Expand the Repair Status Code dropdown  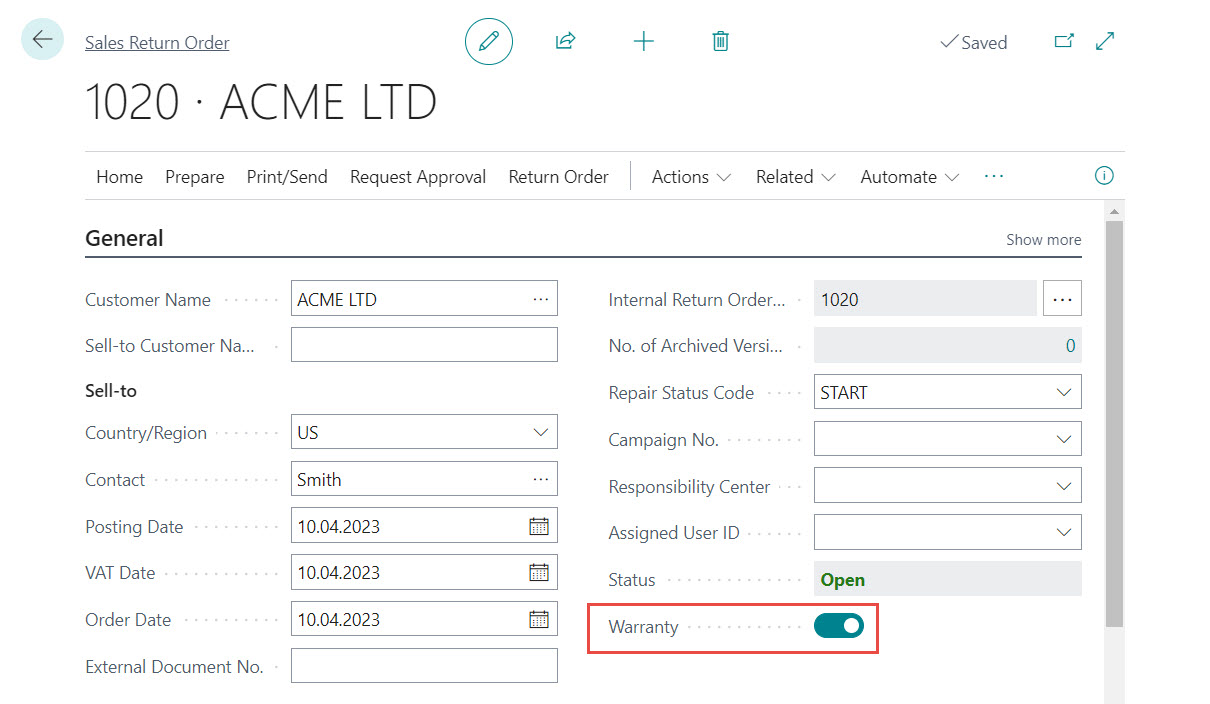coord(1064,393)
